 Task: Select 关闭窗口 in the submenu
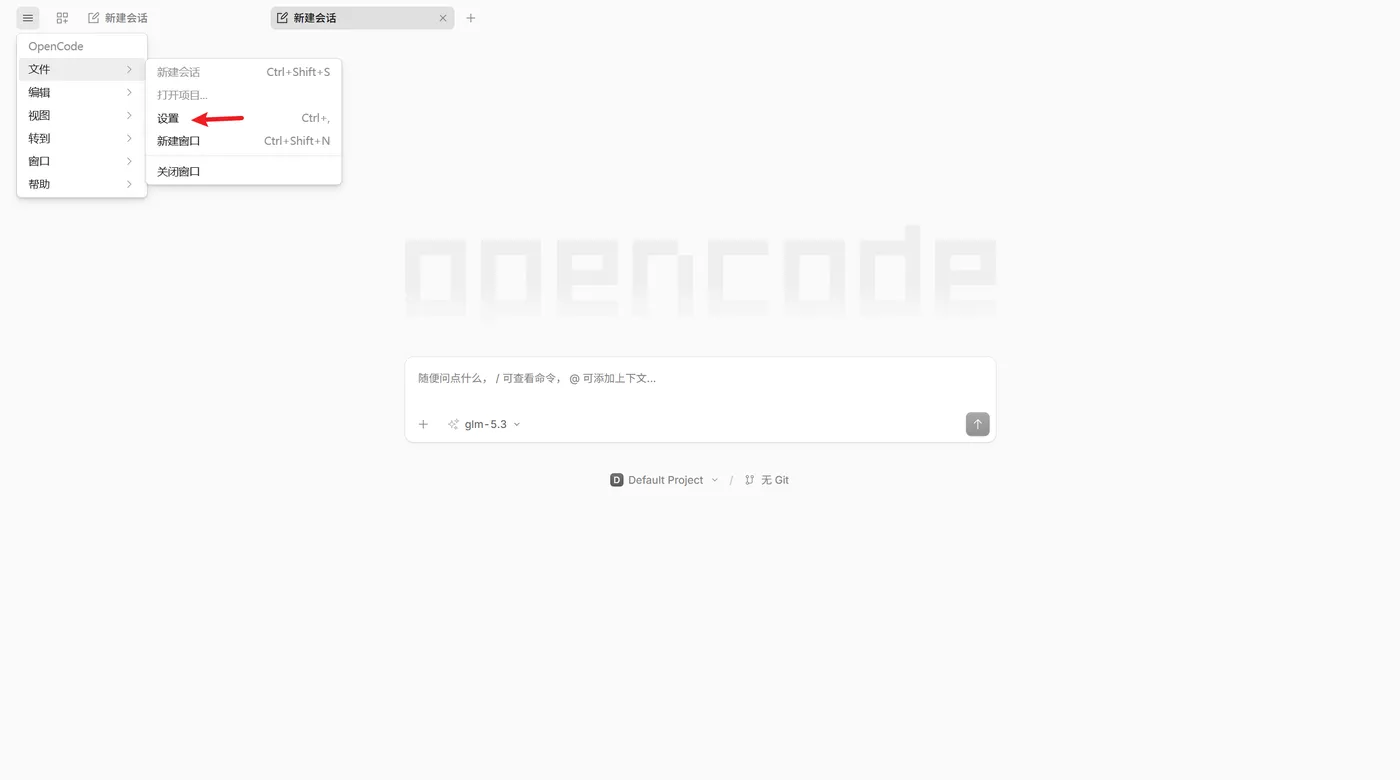point(244,171)
